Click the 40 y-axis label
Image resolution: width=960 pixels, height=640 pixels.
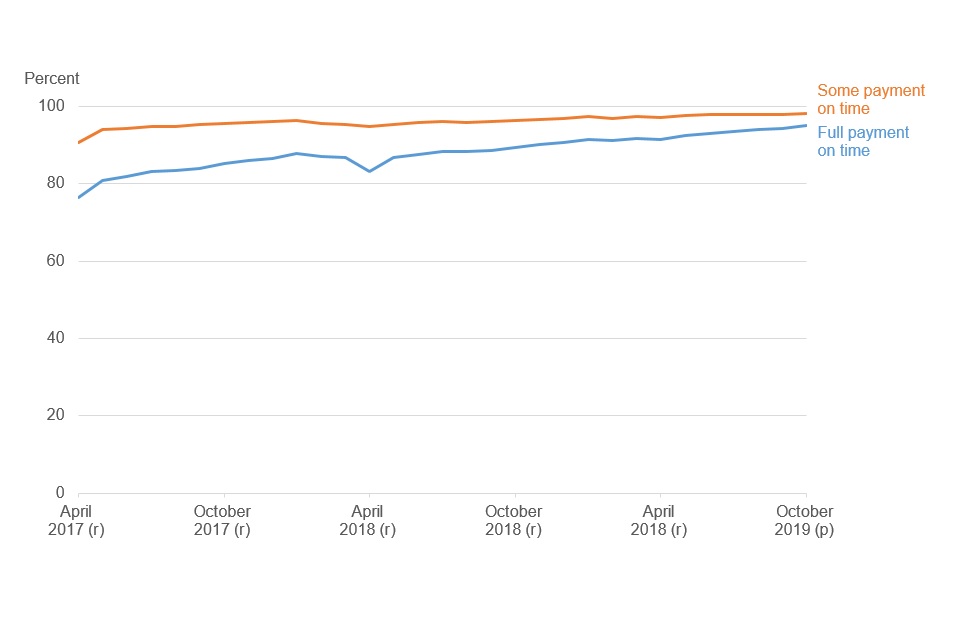pos(55,337)
